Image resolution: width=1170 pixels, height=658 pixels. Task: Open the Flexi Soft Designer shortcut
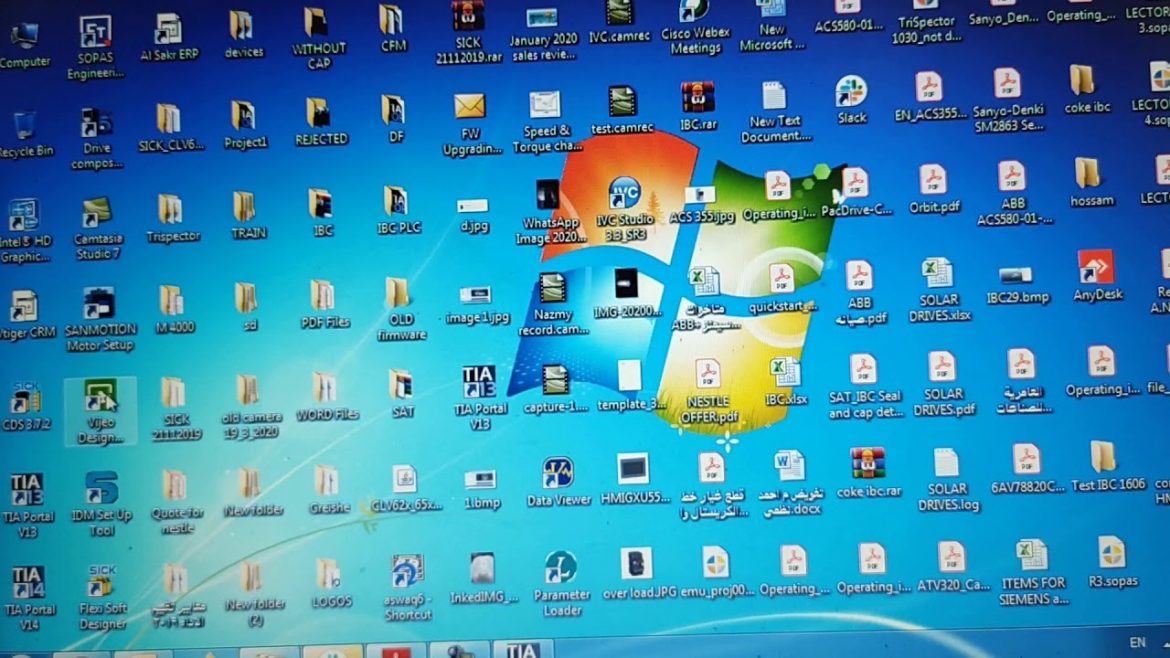point(102,585)
